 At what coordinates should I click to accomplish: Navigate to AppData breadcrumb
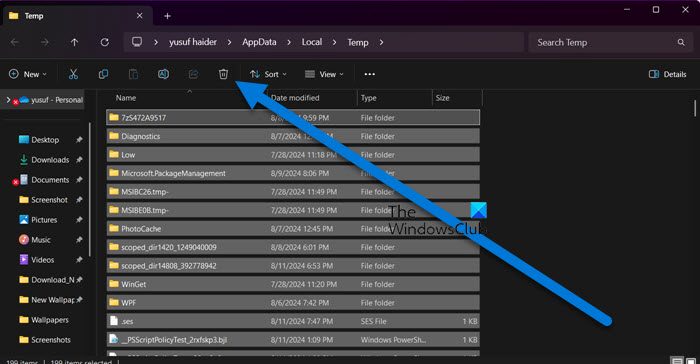259,42
